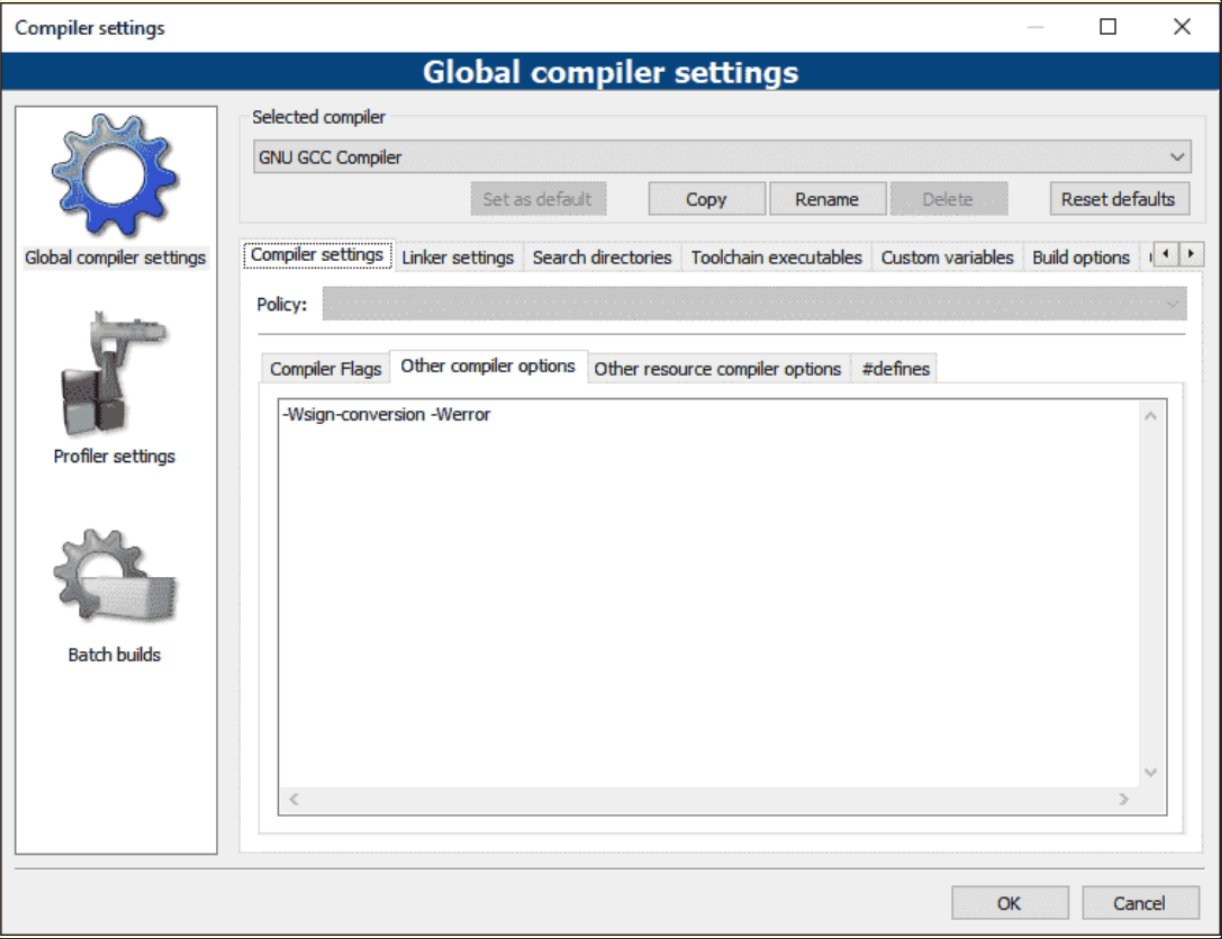Screen dimensions: 1222x939
Task: Click the Rename compiler button
Action: pyautogui.click(x=827, y=199)
